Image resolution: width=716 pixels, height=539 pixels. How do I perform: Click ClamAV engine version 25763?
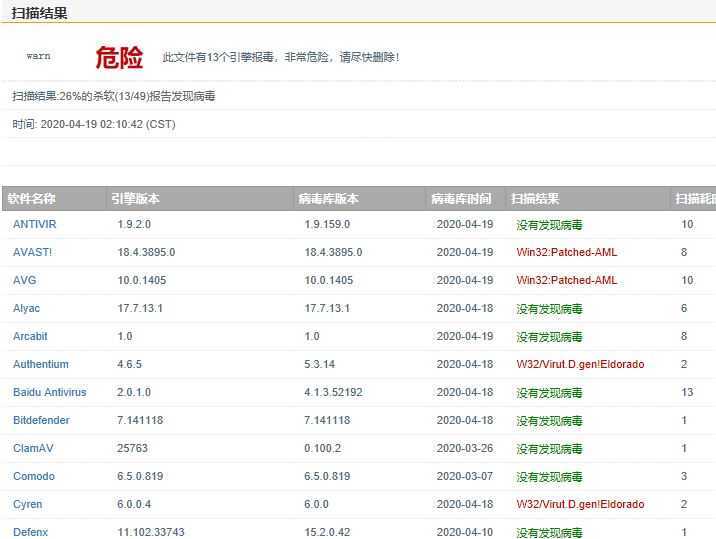click(132, 448)
